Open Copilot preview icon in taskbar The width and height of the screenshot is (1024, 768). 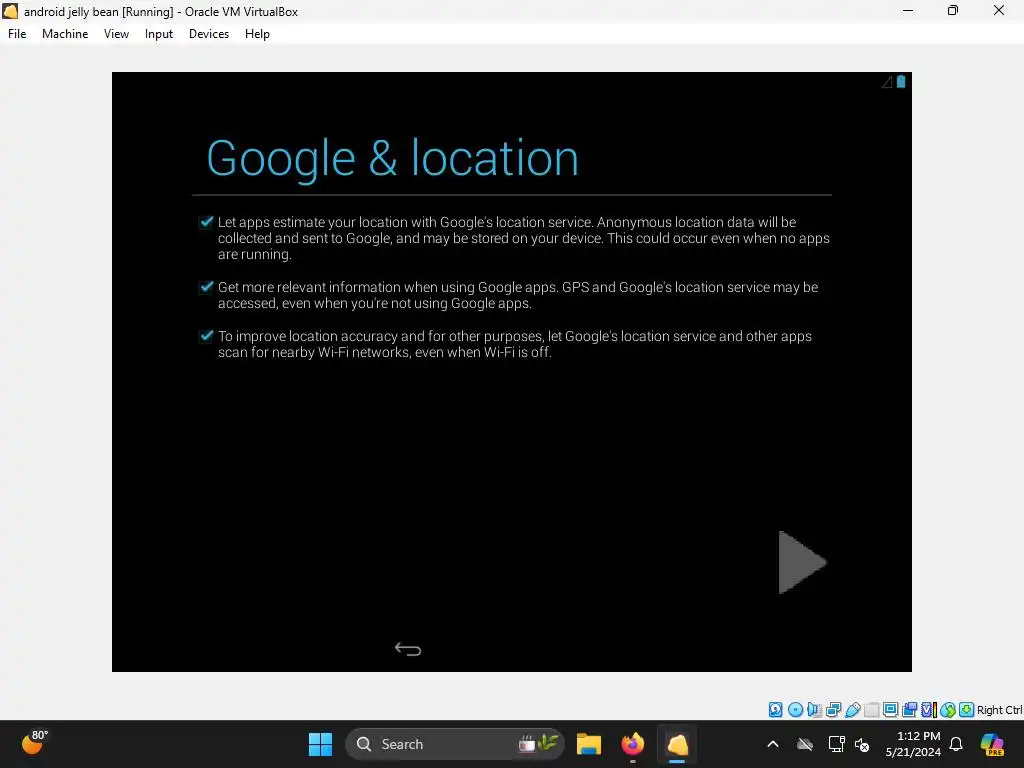point(992,744)
